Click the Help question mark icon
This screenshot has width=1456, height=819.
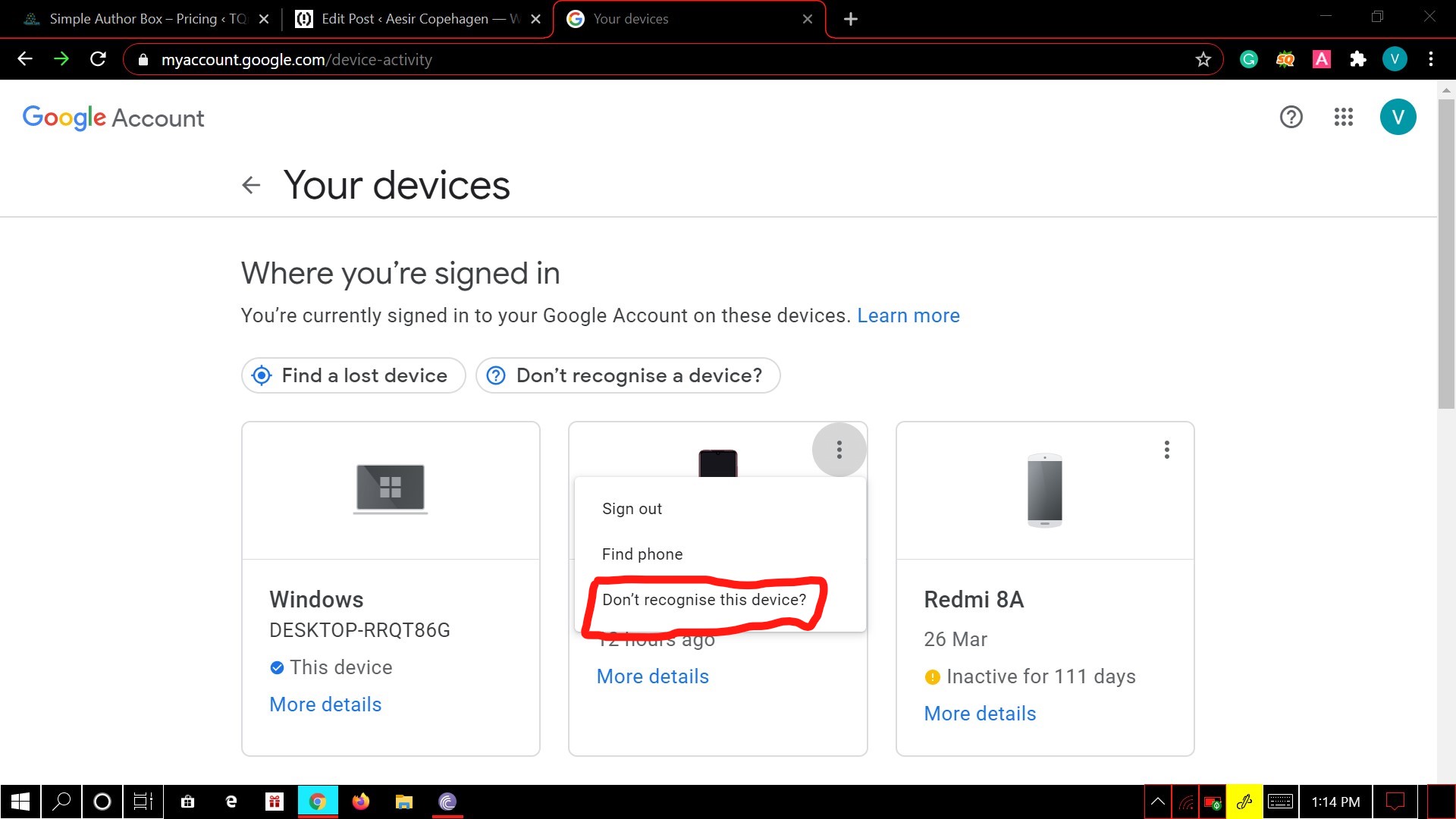coord(1291,117)
